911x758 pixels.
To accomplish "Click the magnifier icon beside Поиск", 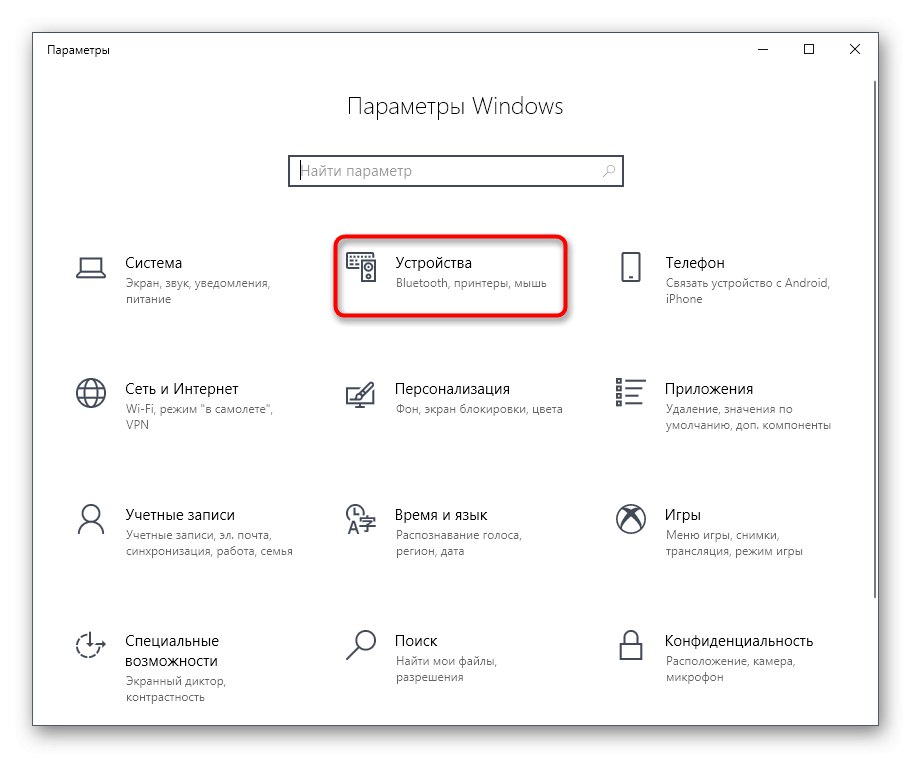I will [x=360, y=647].
